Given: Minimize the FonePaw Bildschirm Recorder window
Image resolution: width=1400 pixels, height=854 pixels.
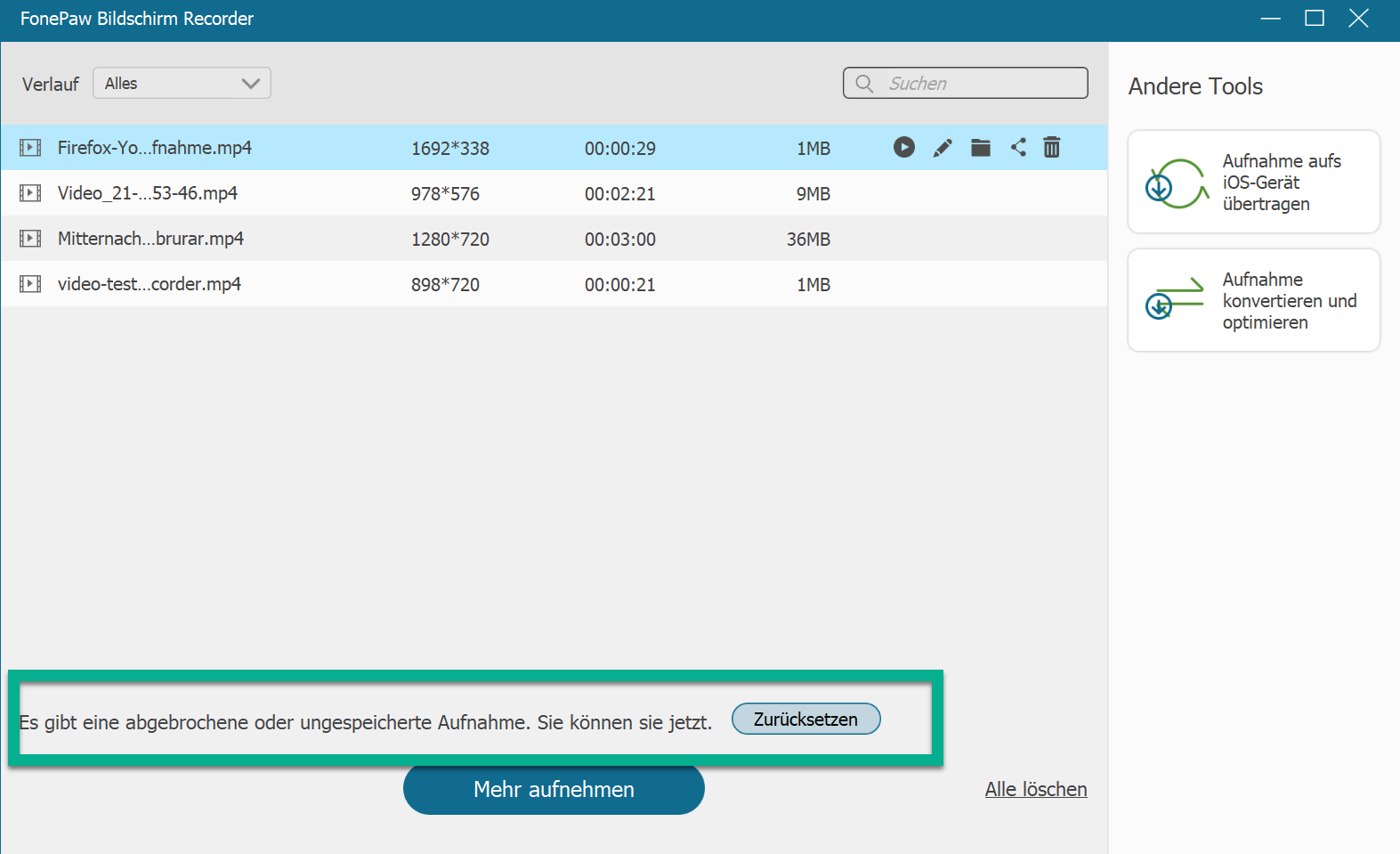Looking at the screenshot, I should coord(1271,19).
